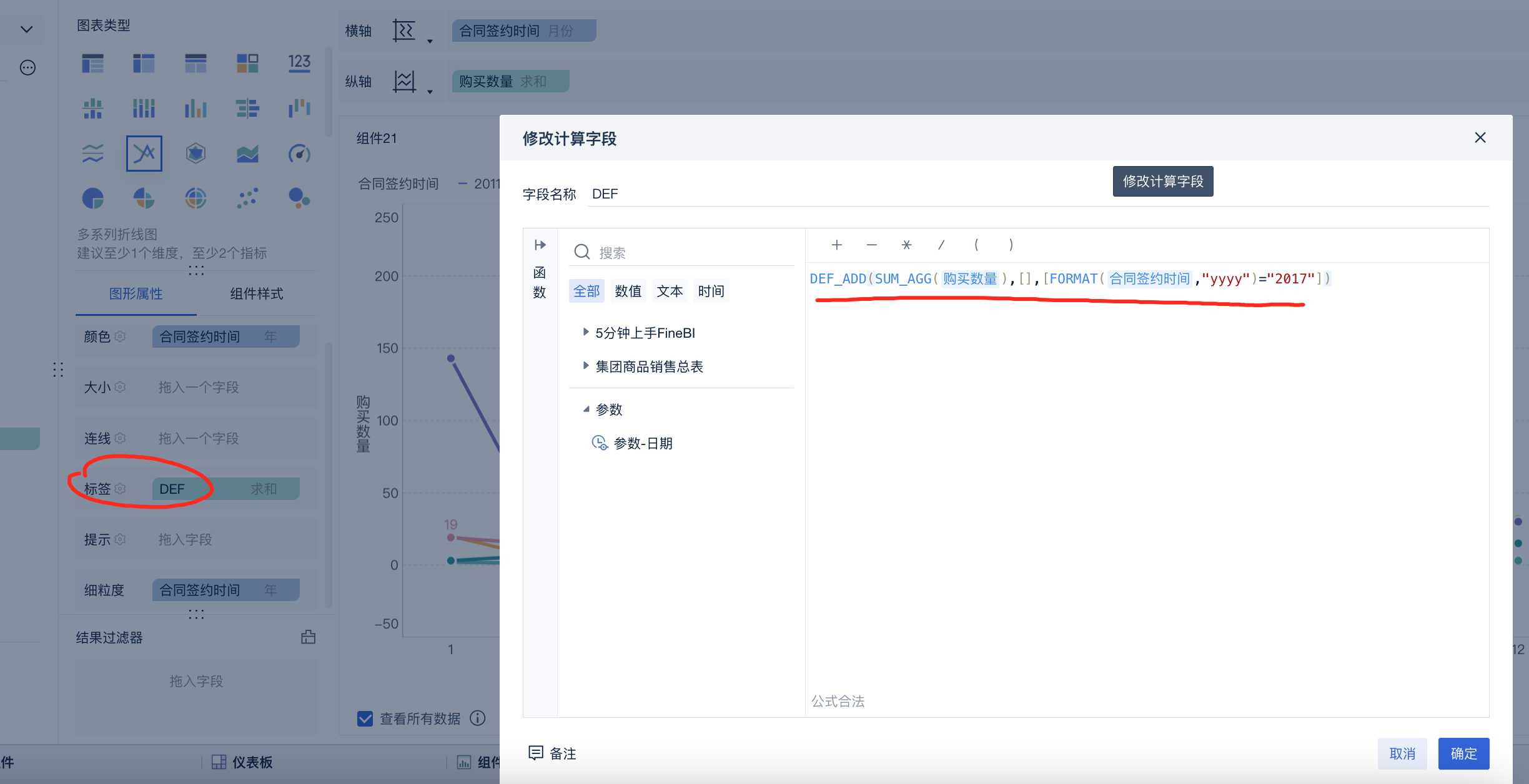
Task: Choose the gauge dashboard chart icon
Action: (x=299, y=153)
